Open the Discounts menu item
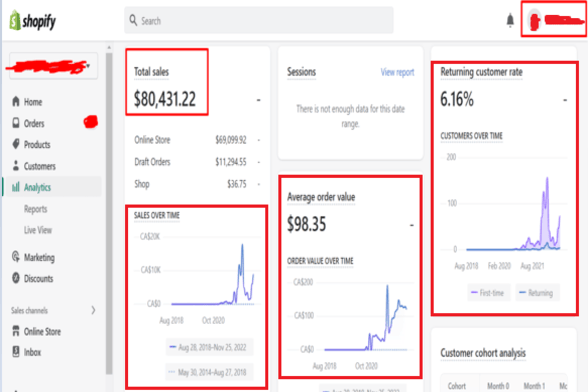The height and width of the screenshot is (392, 588). pyautogui.click(x=39, y=279)
